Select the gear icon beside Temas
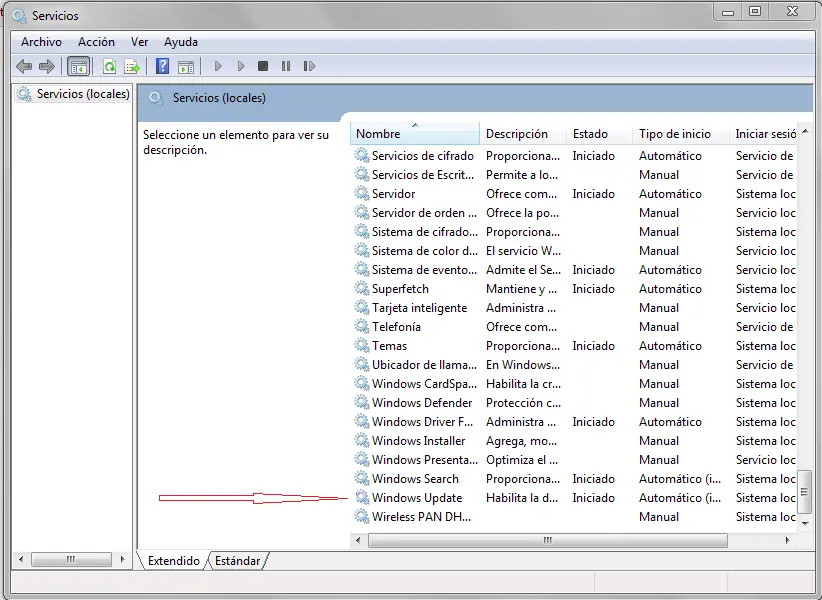The width and height of the screenshot is (822, 600). (362, 345)
